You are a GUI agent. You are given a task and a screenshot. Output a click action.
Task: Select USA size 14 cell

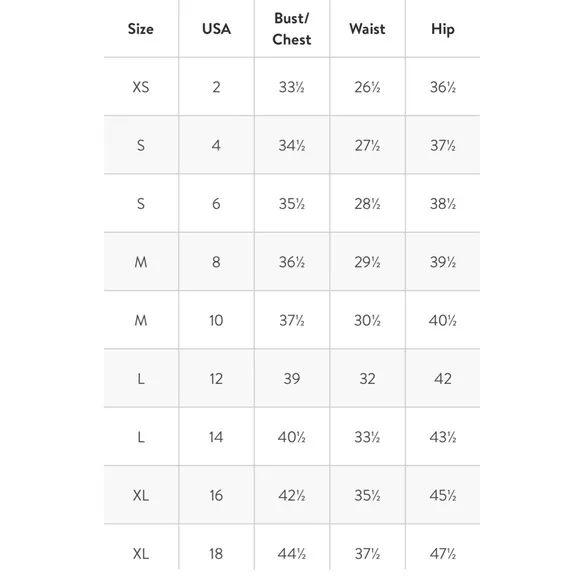216,437
